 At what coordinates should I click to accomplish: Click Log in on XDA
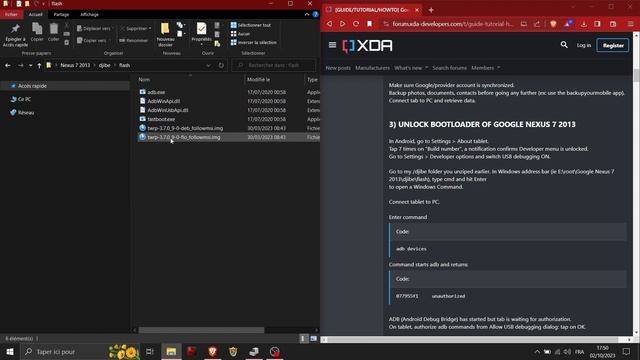coord(584,45)
